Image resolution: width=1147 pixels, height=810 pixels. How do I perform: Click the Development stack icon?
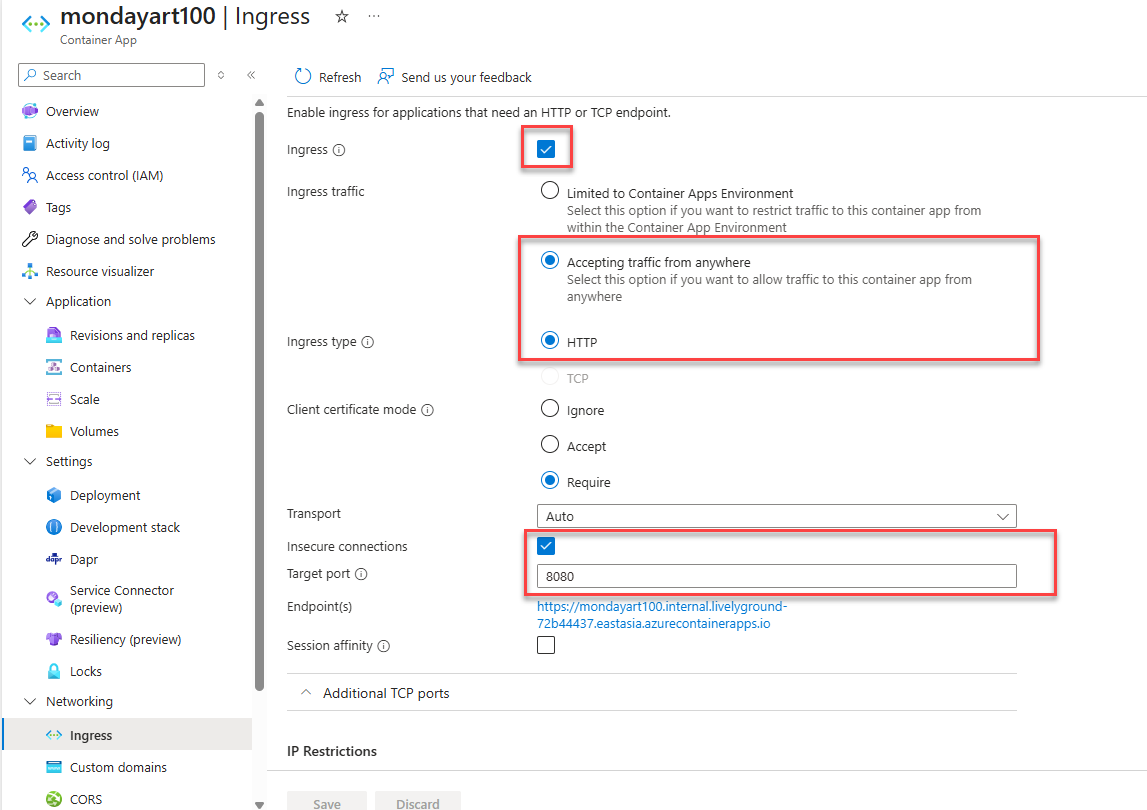tap(54, 527)
